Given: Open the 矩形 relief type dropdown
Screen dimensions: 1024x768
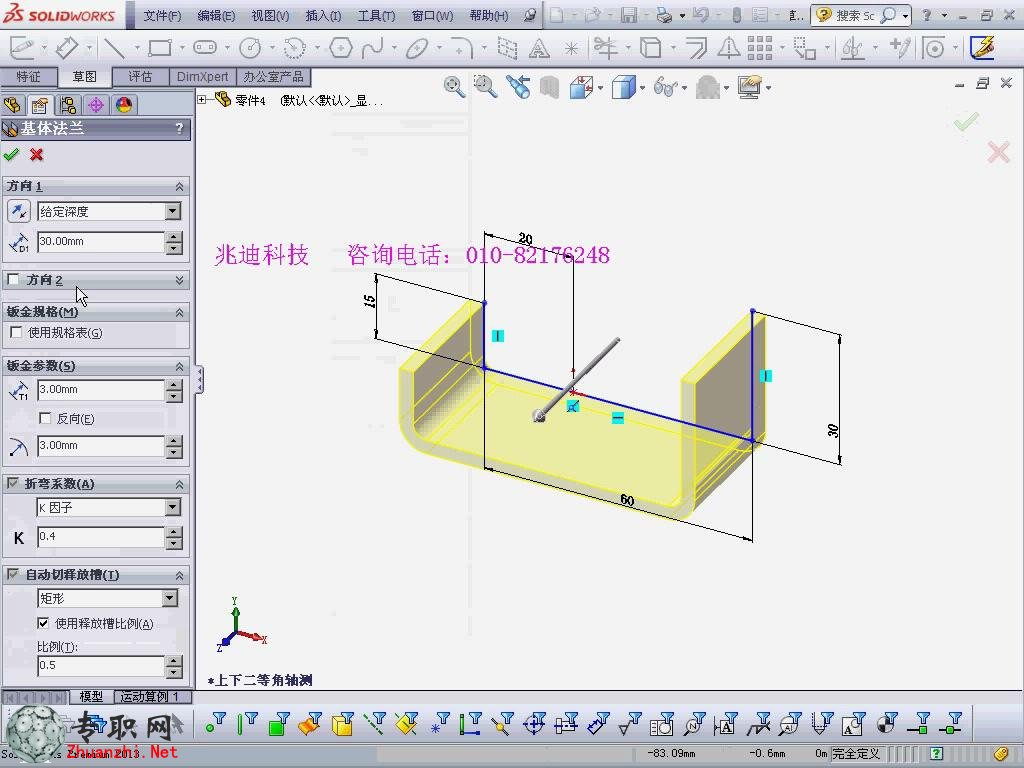Looking at the screenshot, I should (x=170, y=598).
